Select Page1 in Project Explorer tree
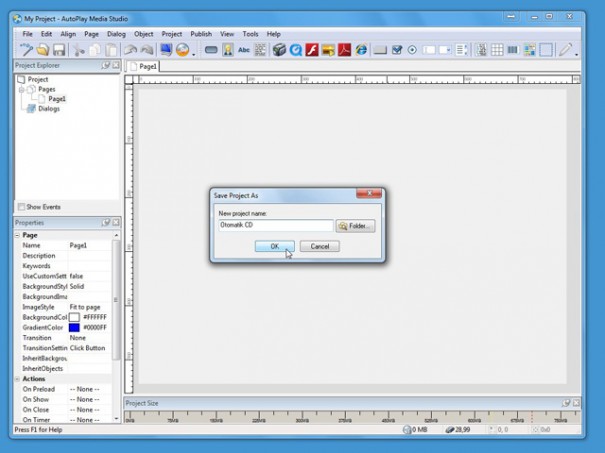The width and height of the screenshot is (605, 453). tap(57, 99)
